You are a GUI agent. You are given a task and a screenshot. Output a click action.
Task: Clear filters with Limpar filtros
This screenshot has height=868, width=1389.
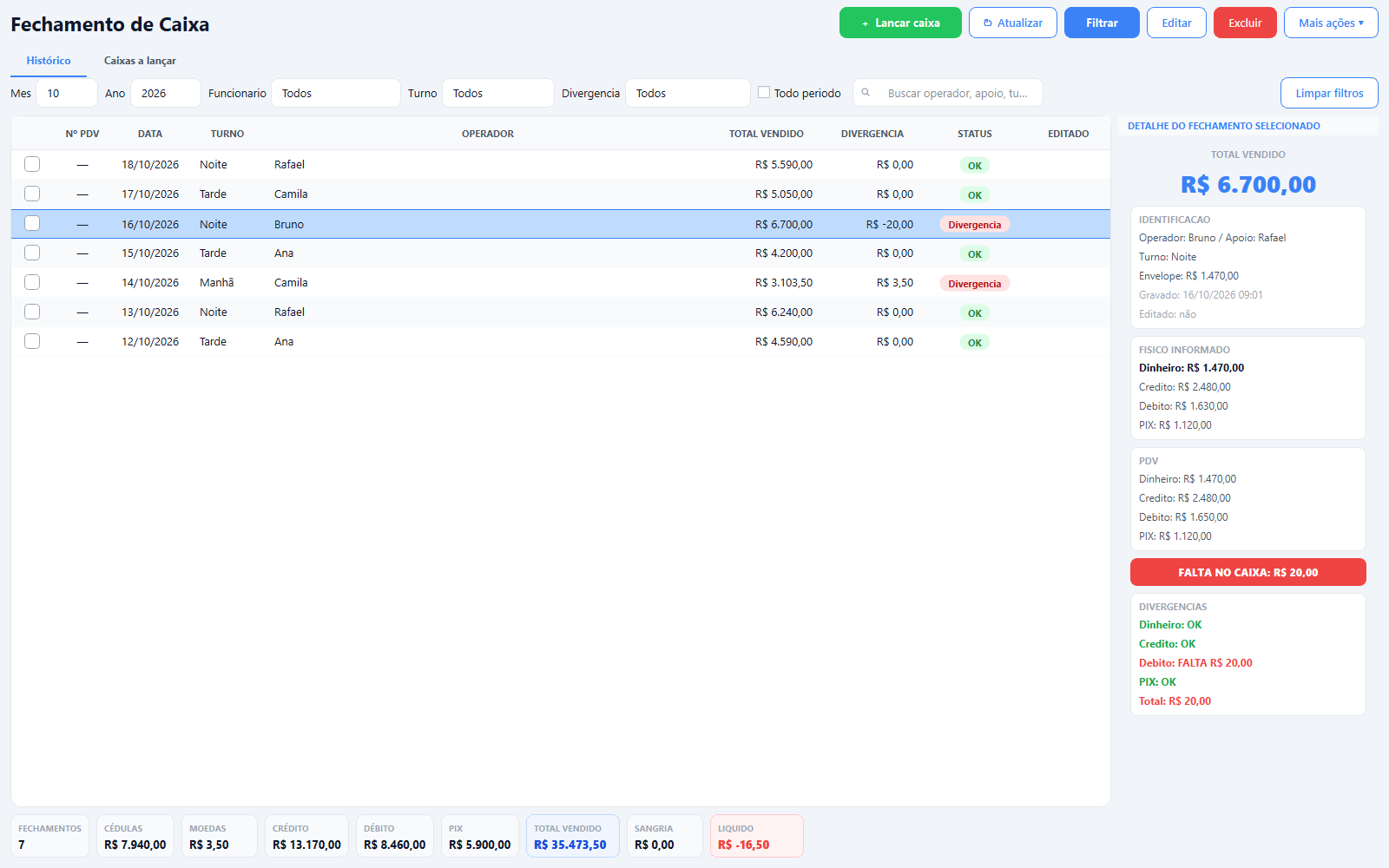(1329, 93)
